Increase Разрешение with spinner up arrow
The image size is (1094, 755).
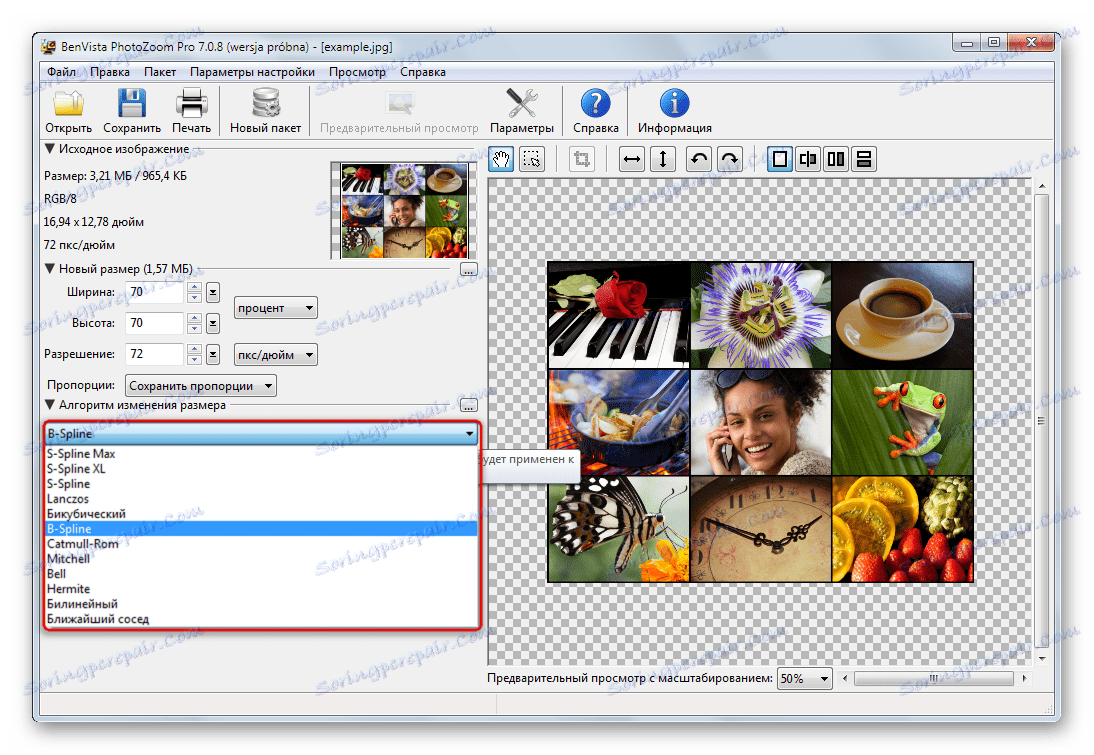tap(195, 350)
